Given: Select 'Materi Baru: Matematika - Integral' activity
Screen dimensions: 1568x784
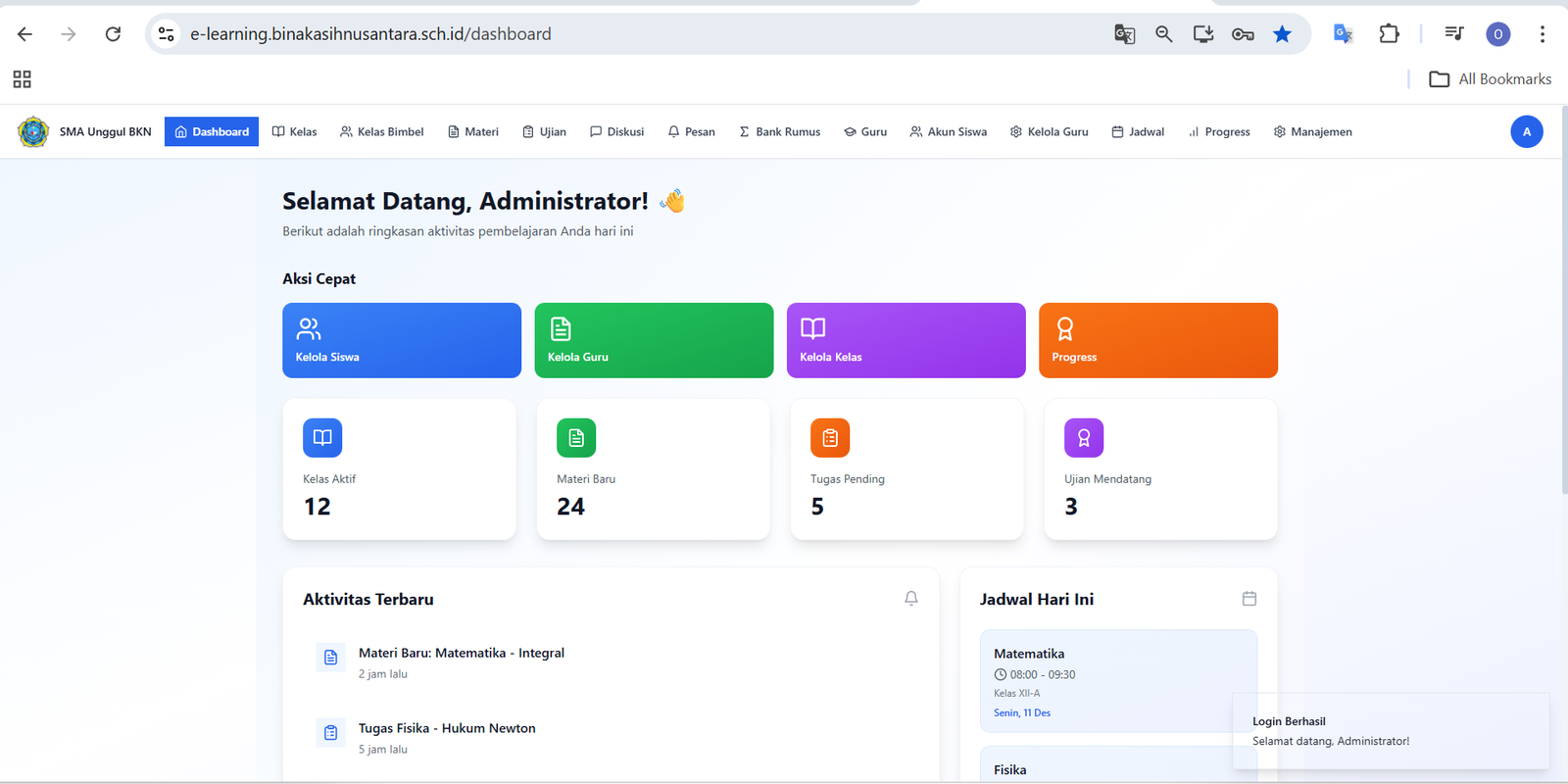Looking at the screenshot, I should coord(462,653).
